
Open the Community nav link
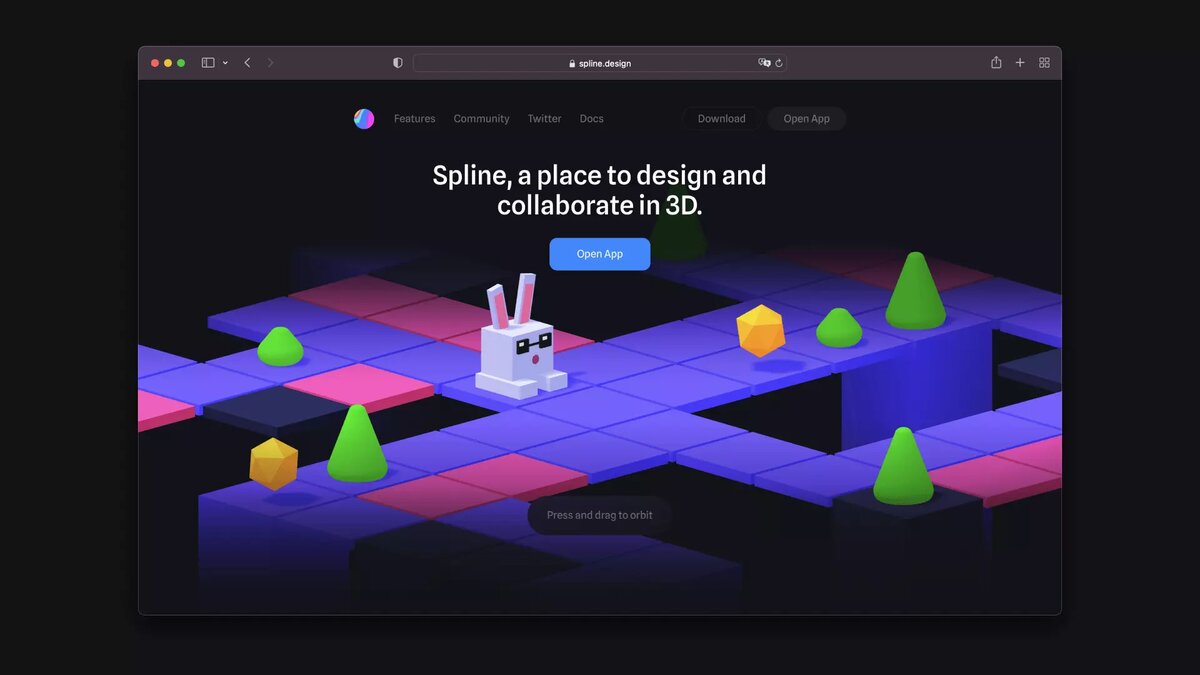click(x=481, y=119)
